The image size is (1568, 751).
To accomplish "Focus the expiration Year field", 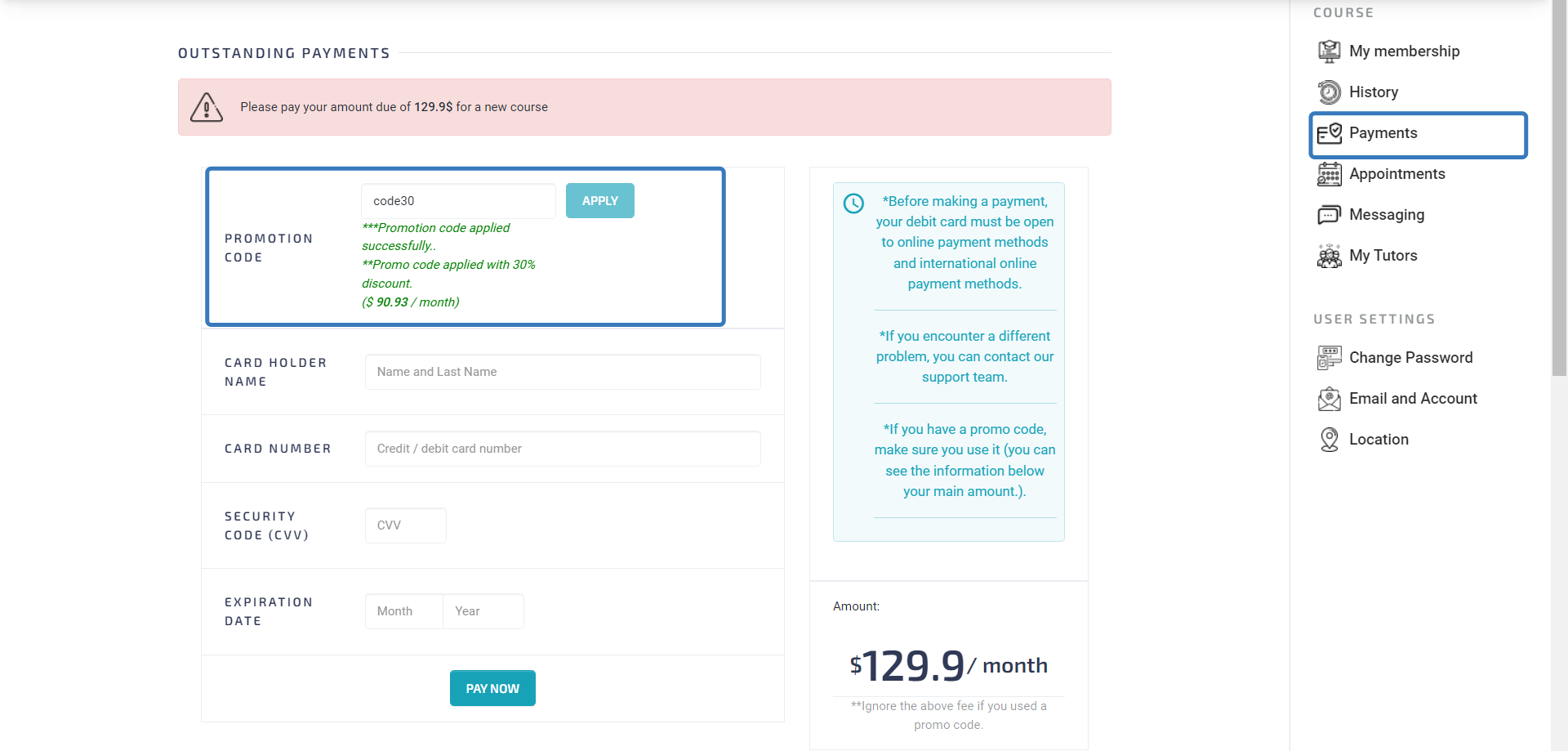I will click(x=483, y=611).
